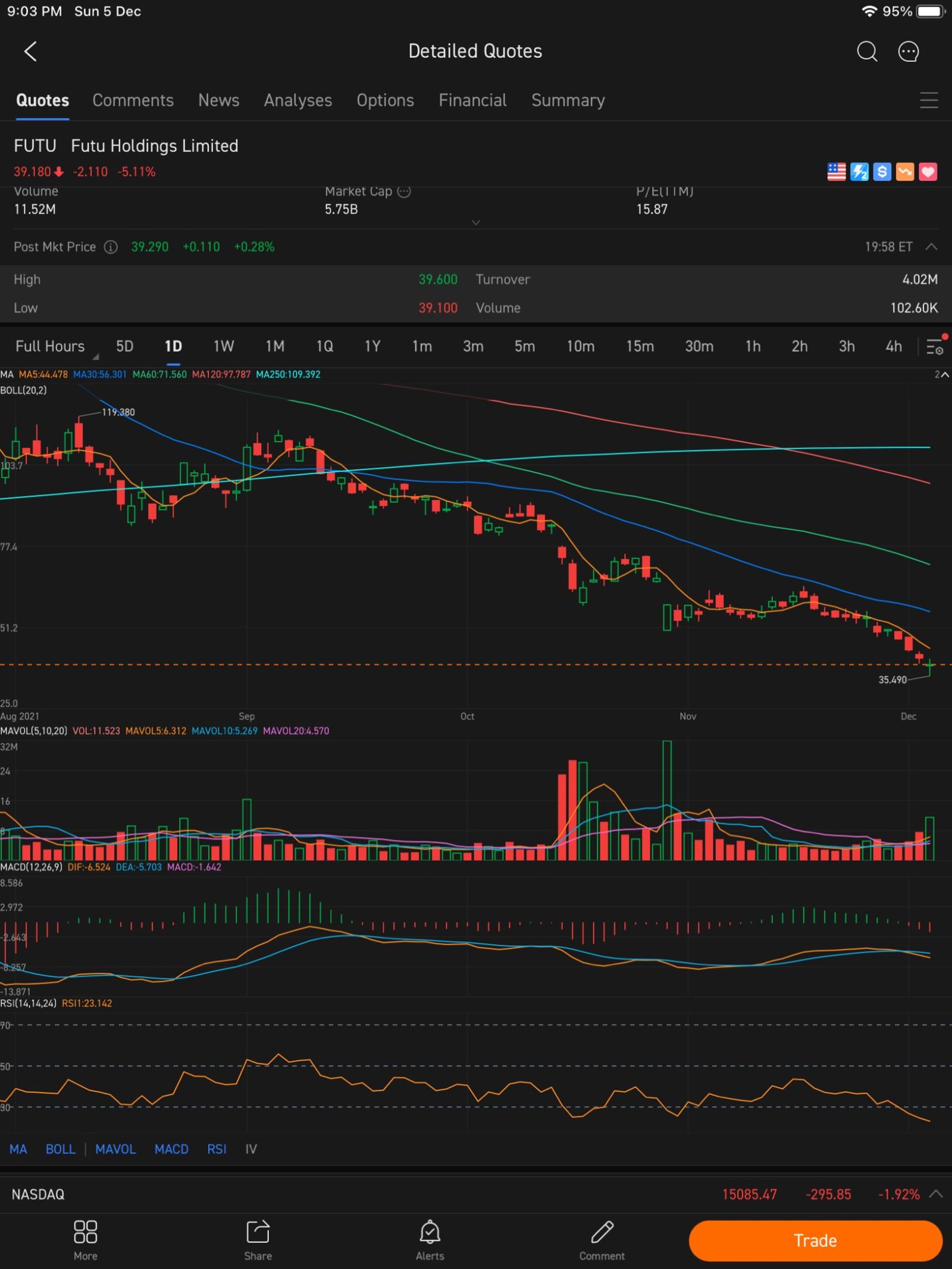
Task: Select the 1Y chart period
Action: (372, 346)
